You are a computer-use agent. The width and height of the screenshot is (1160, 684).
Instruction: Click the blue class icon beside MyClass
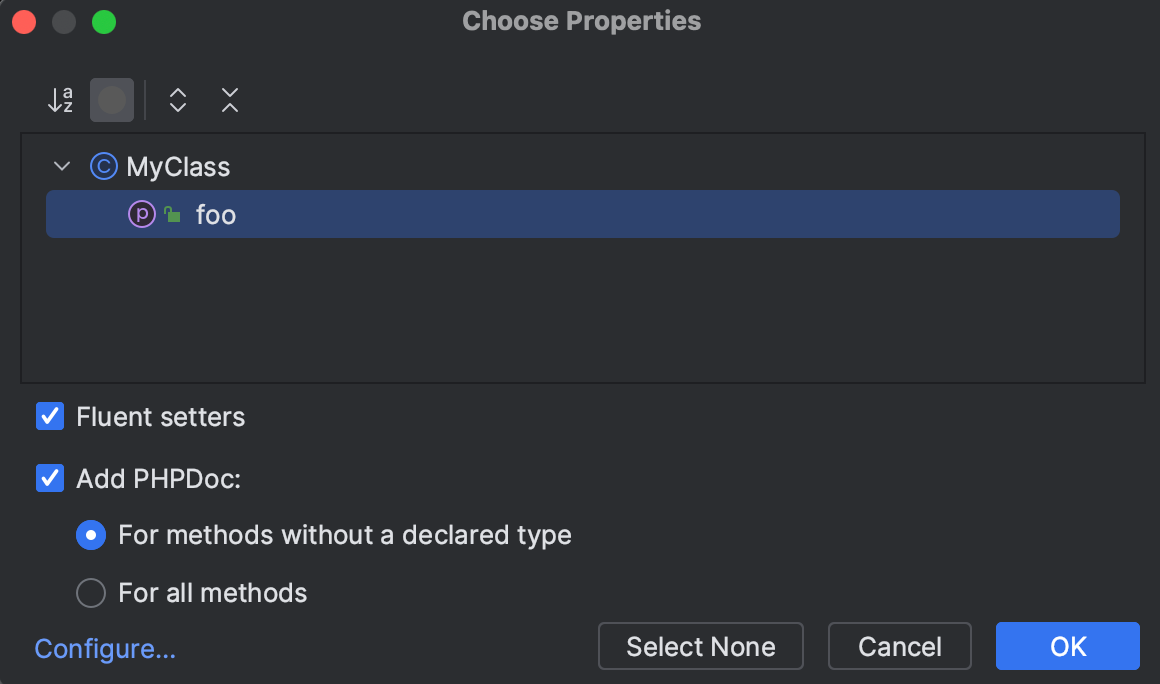(x=104, y=166)
